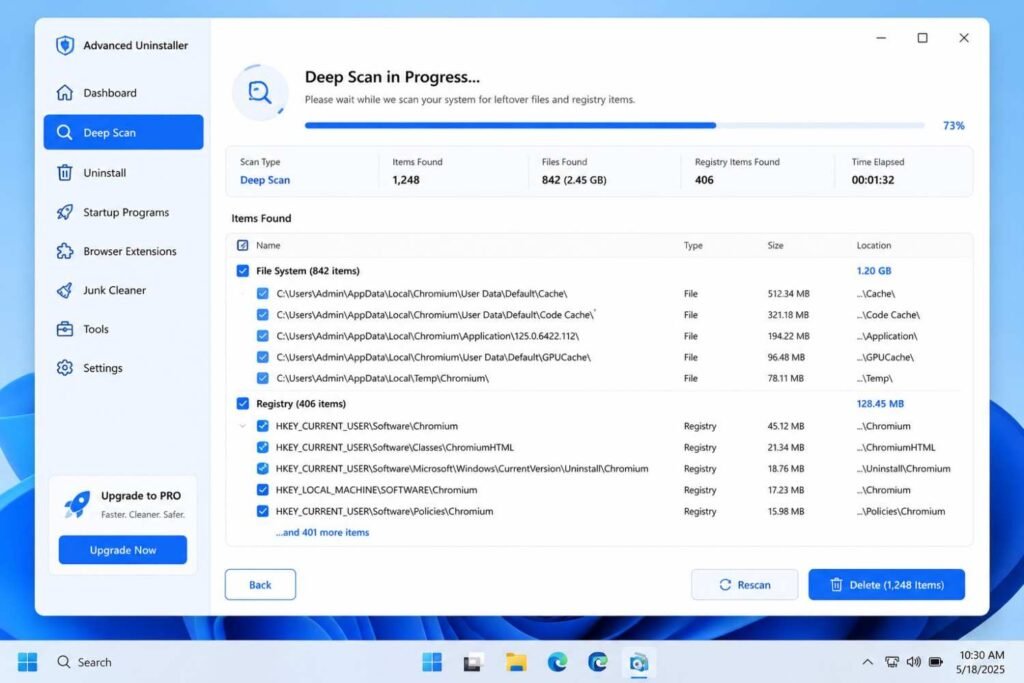Select the Deep Scan sidebar item
The image size is (1024, 683).
(x=123, y=133)
